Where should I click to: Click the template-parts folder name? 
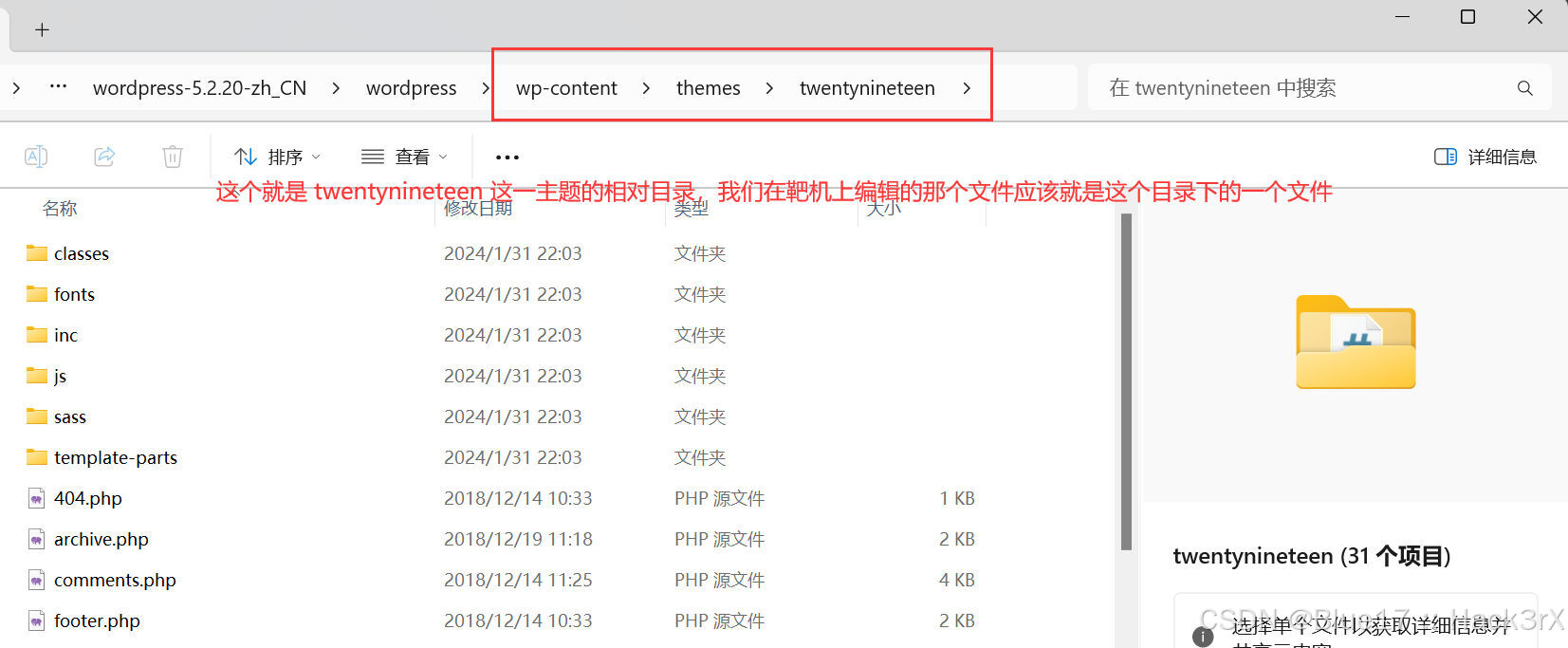coord(116,457)
